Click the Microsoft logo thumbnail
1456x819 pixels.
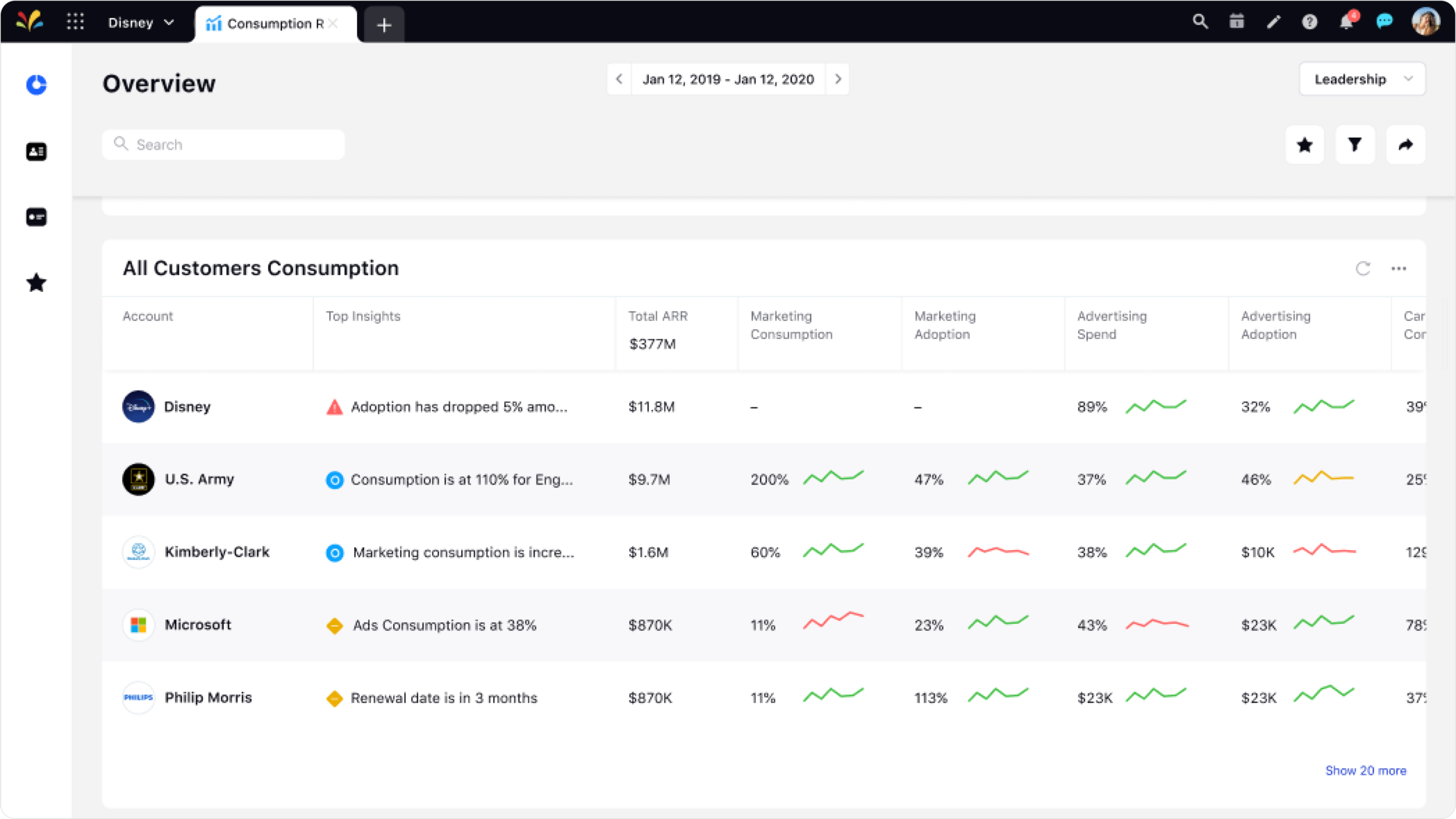click(138, 625)
